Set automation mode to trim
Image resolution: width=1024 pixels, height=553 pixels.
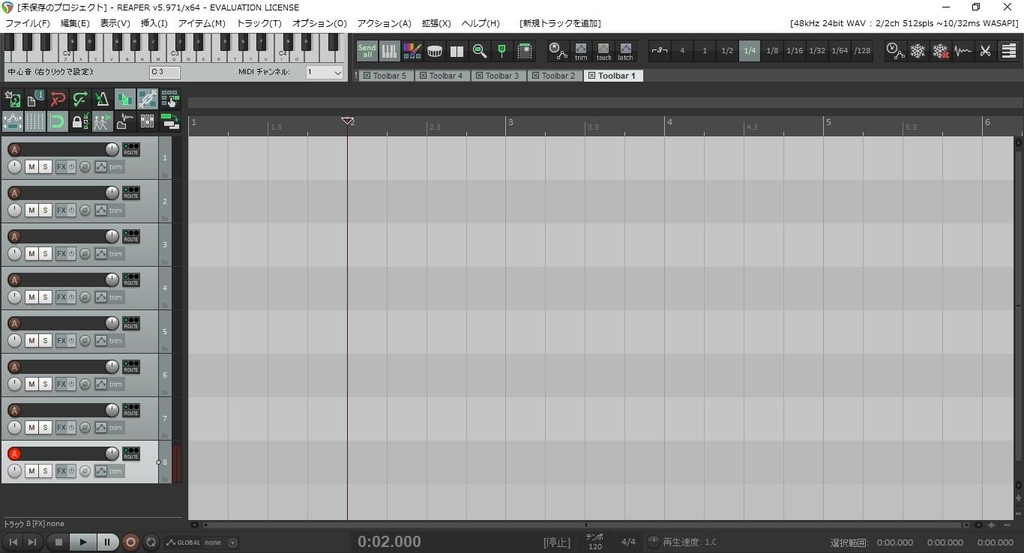click(581, 51)
